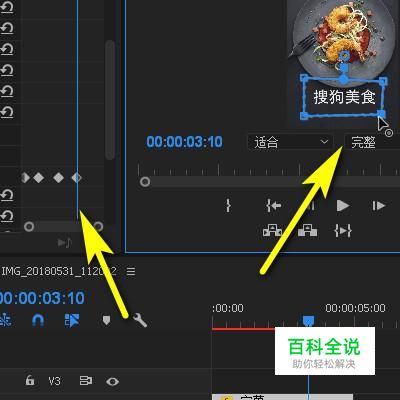400x400 pixels.
Task: Play the program monitor preview
Action: (x=343, y=206)
